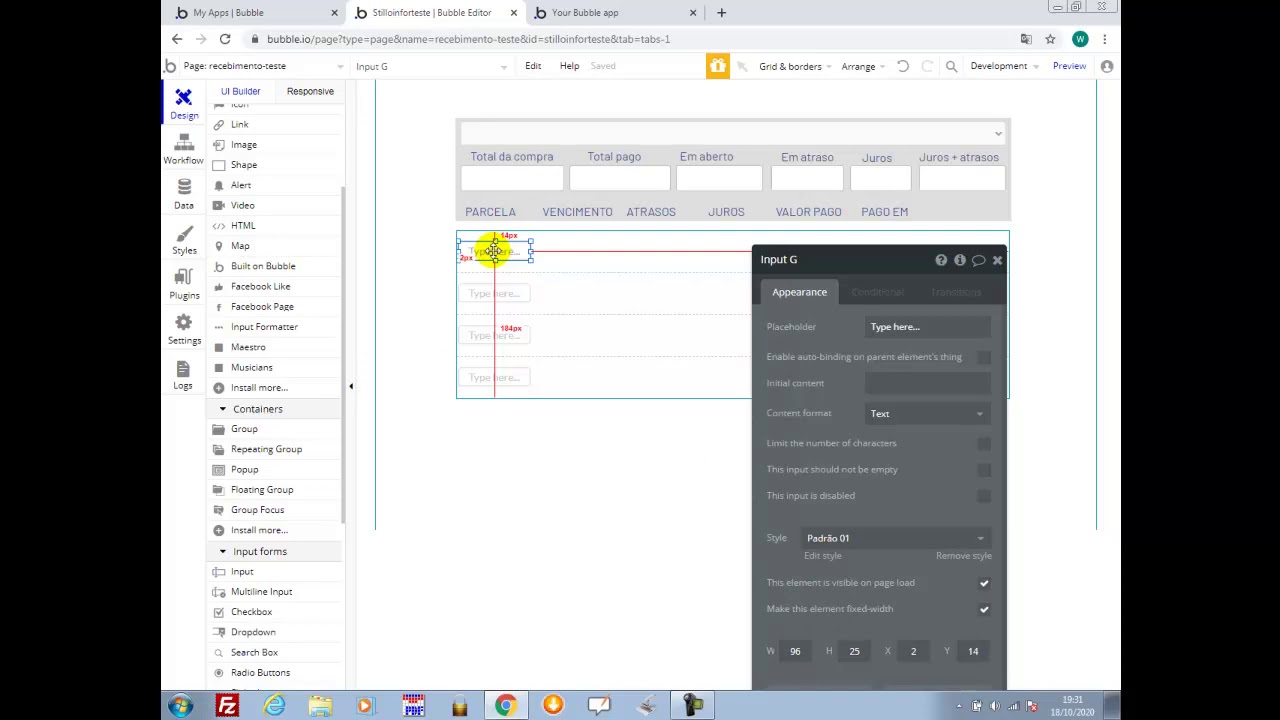Toggle This input should not be empty

tap(984, 469)
